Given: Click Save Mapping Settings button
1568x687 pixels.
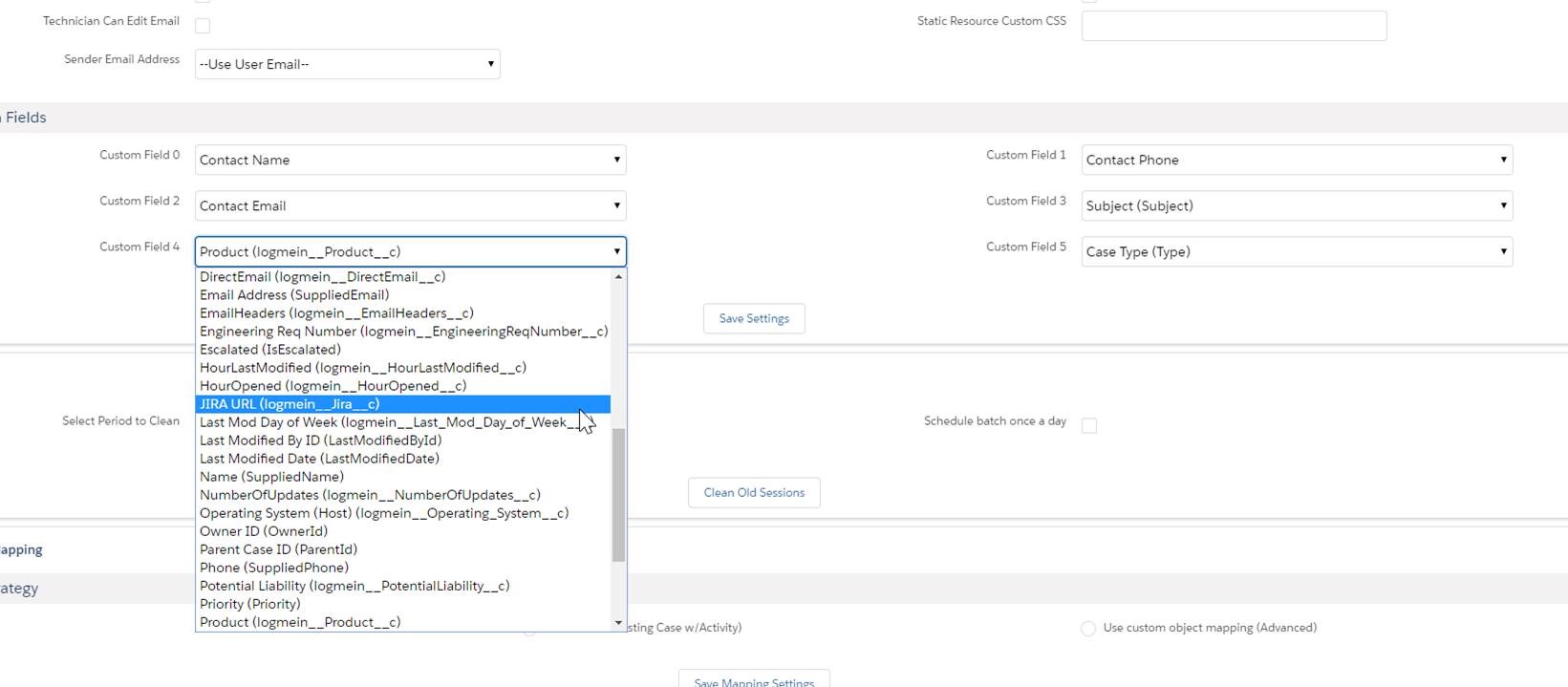Looking at the screenshot, I should (x=754, y=679).
